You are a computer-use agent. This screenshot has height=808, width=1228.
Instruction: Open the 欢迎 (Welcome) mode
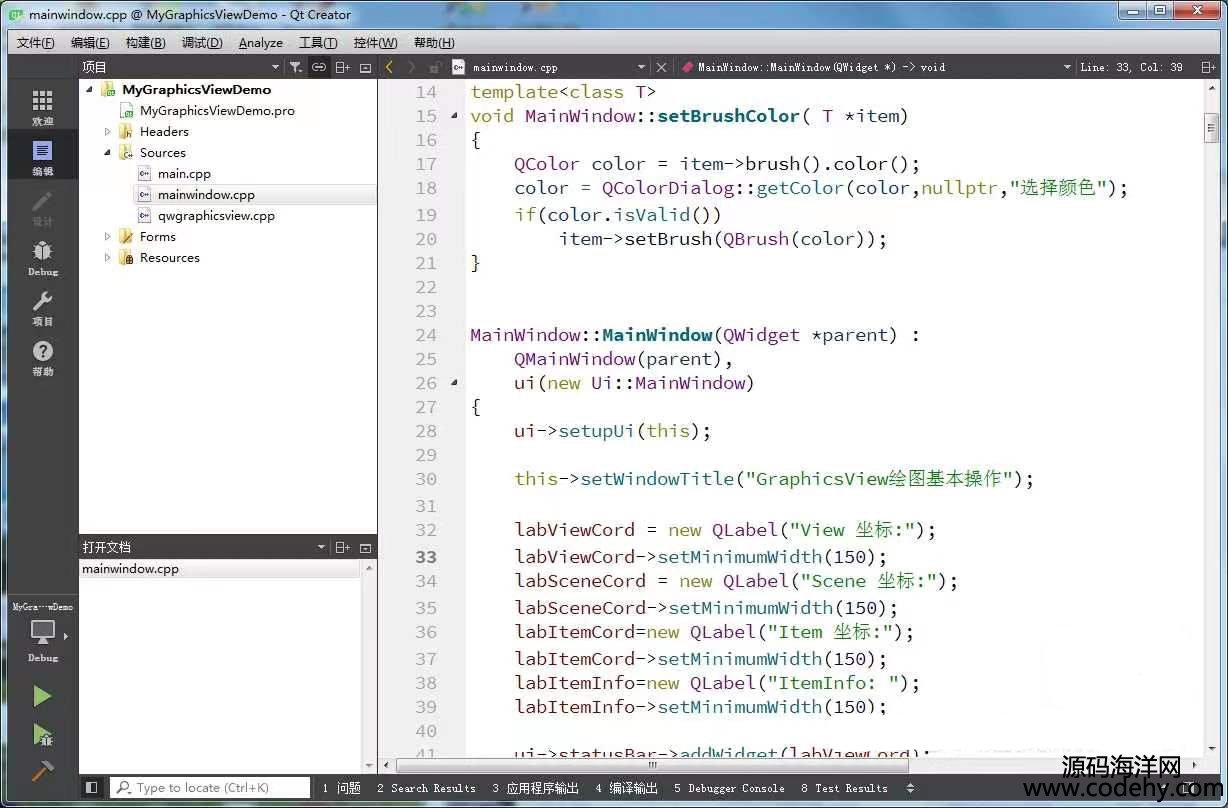42,107
